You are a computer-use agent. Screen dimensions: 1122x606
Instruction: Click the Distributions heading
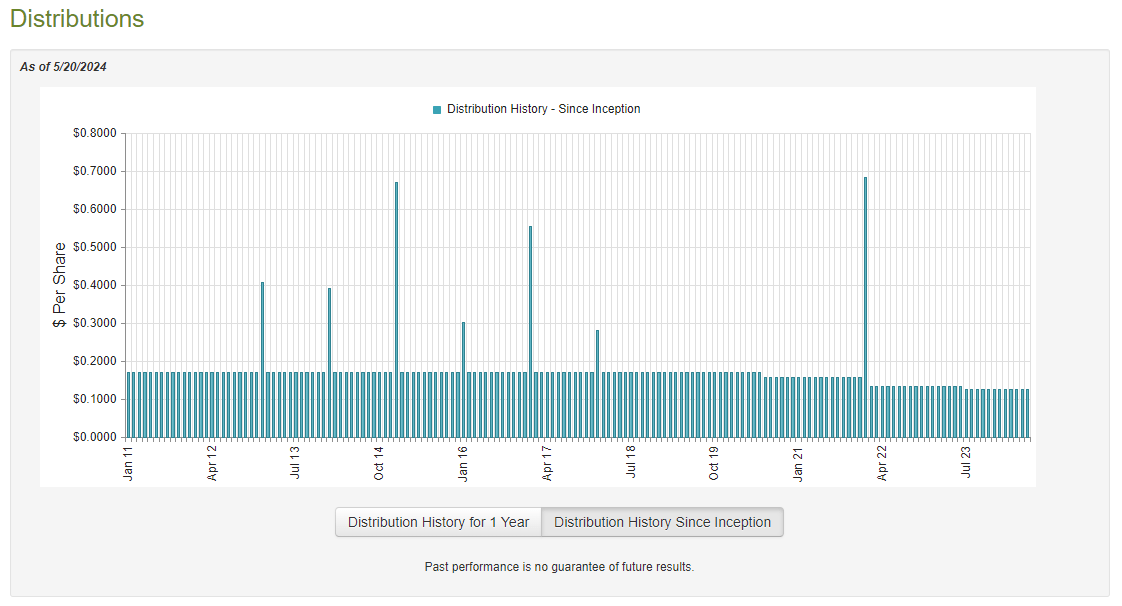[77, 19]
